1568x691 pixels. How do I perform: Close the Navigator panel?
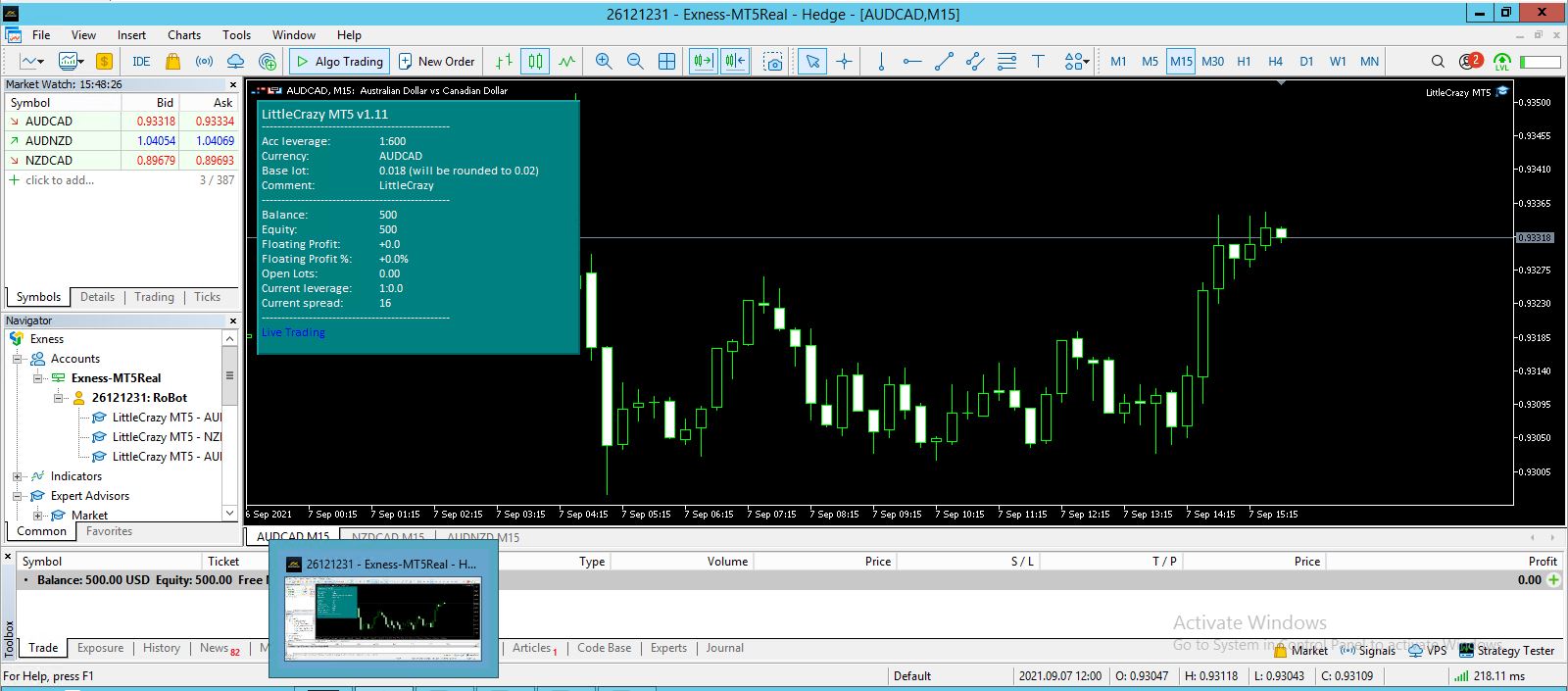233,321
